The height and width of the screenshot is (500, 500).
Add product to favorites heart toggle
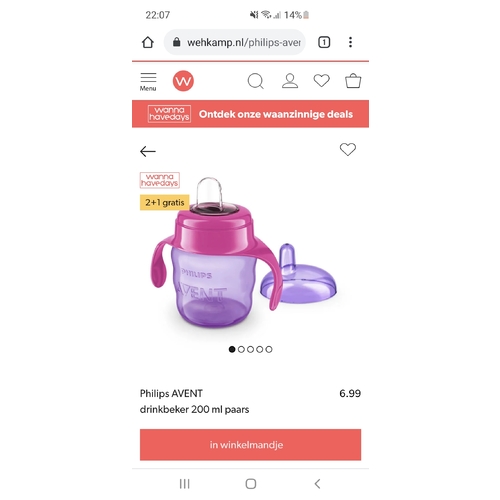coord(348,149)
